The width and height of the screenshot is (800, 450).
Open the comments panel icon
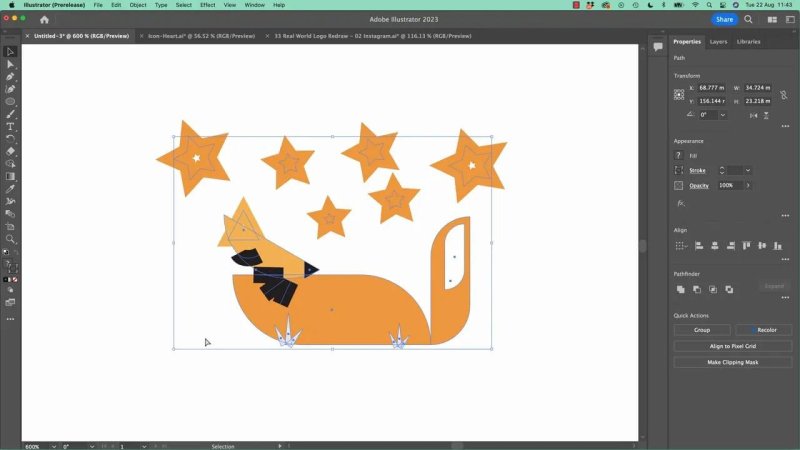(658, 47)
